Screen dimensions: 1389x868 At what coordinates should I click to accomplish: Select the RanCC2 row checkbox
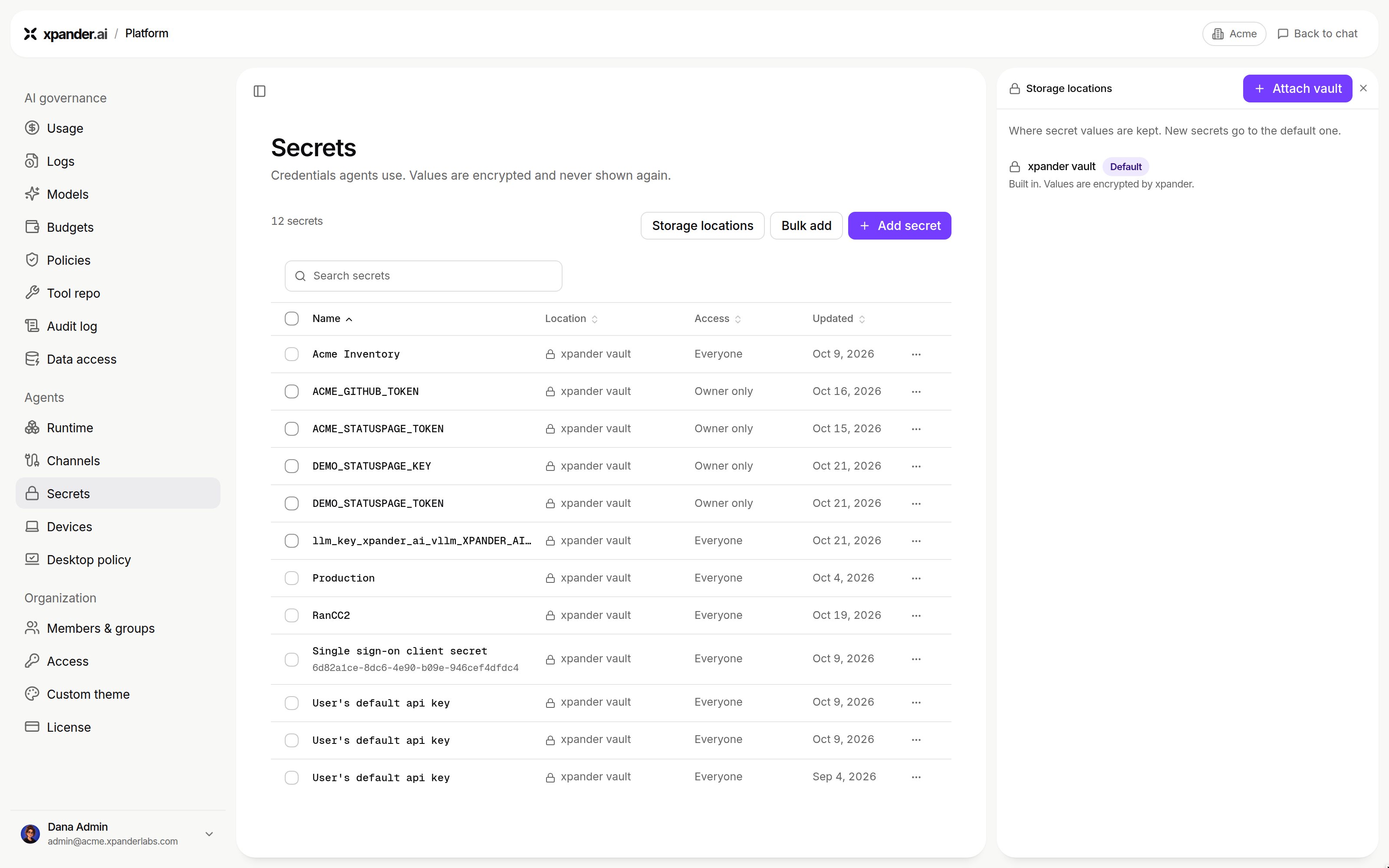click(292, 615)
